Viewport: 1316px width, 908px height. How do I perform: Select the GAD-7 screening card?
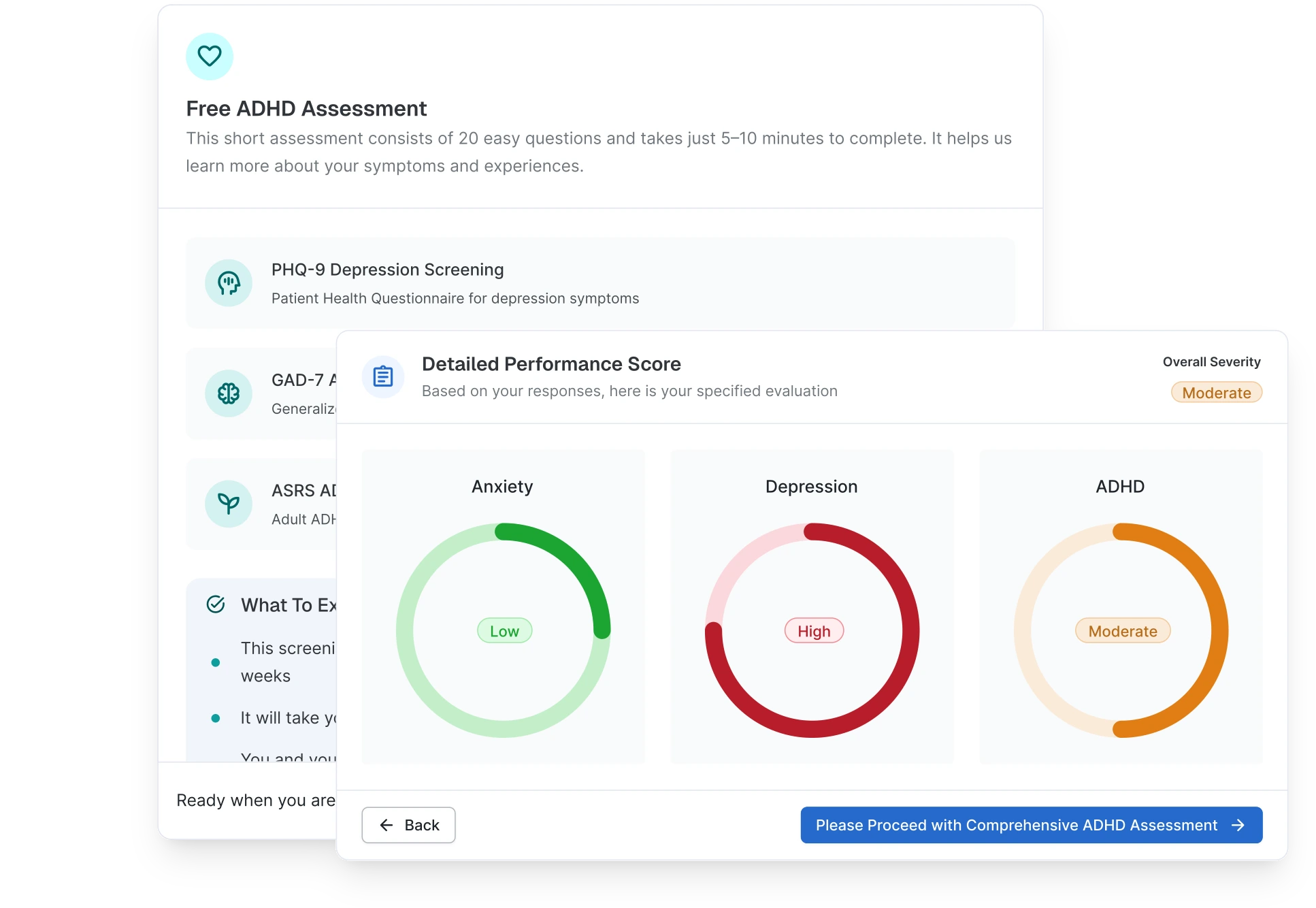[261, 393]
